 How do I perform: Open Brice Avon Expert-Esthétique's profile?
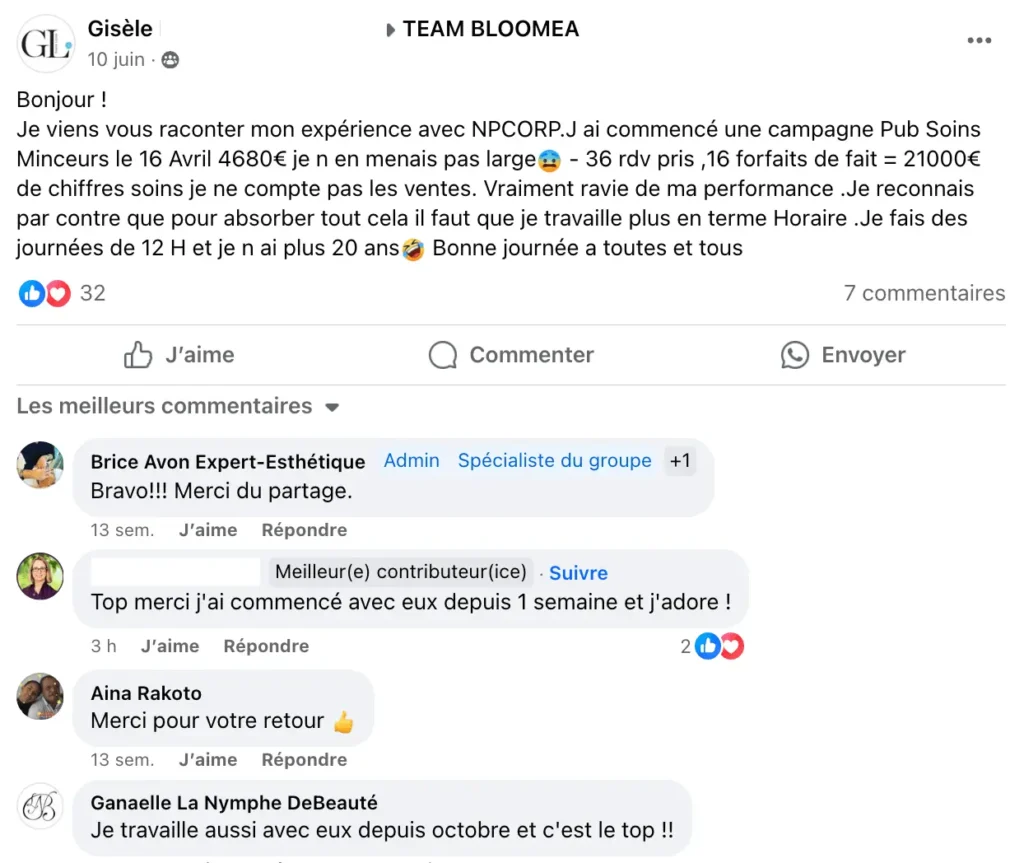coord(228,462)
